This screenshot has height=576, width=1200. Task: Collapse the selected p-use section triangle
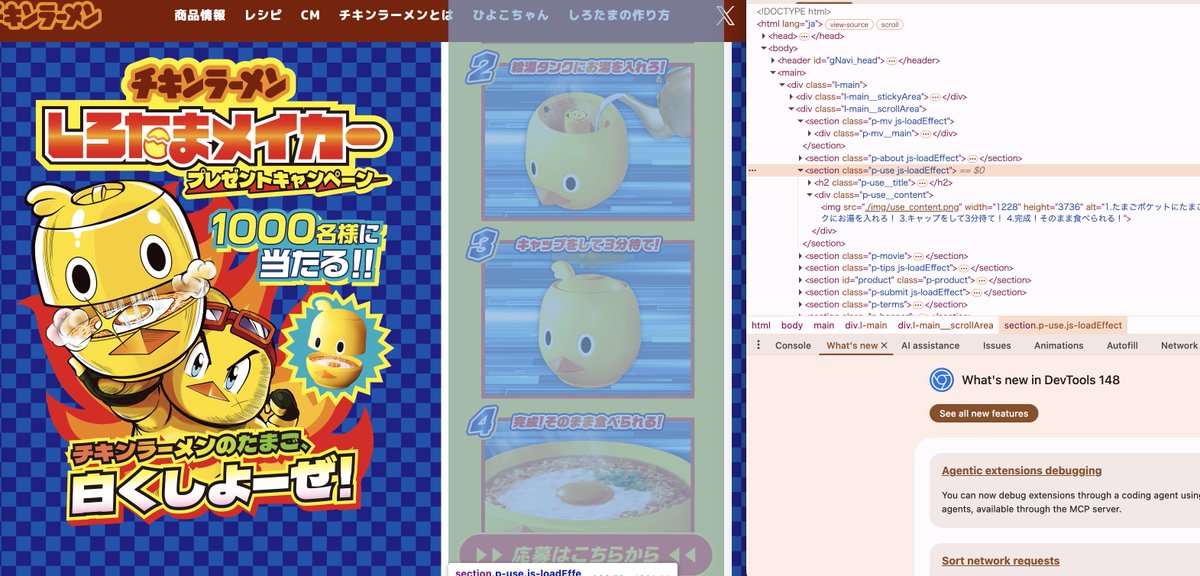click(x=800, y=171)
